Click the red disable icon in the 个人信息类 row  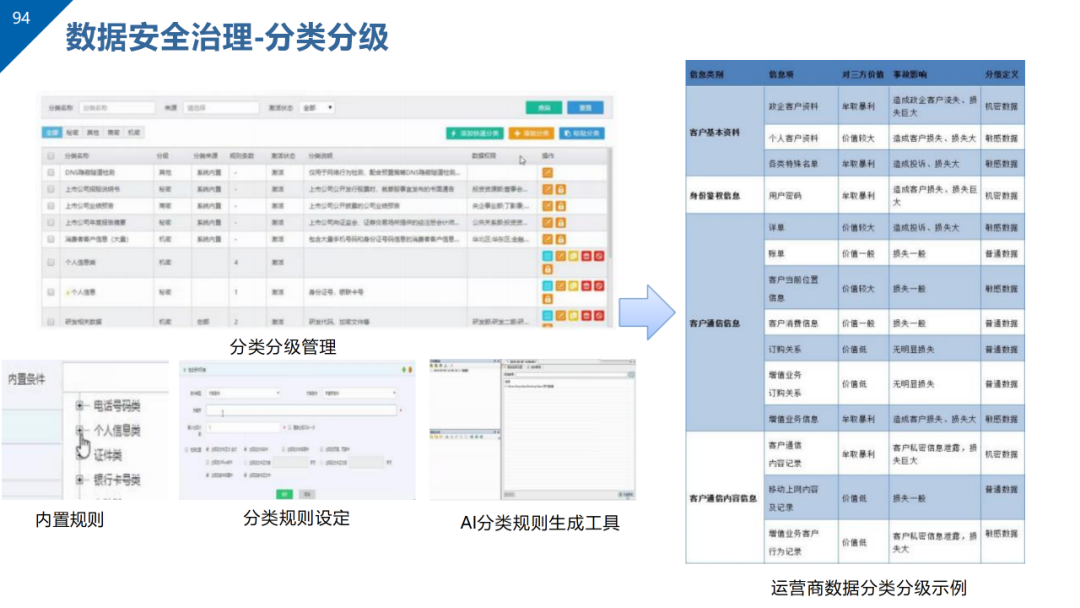599,256
